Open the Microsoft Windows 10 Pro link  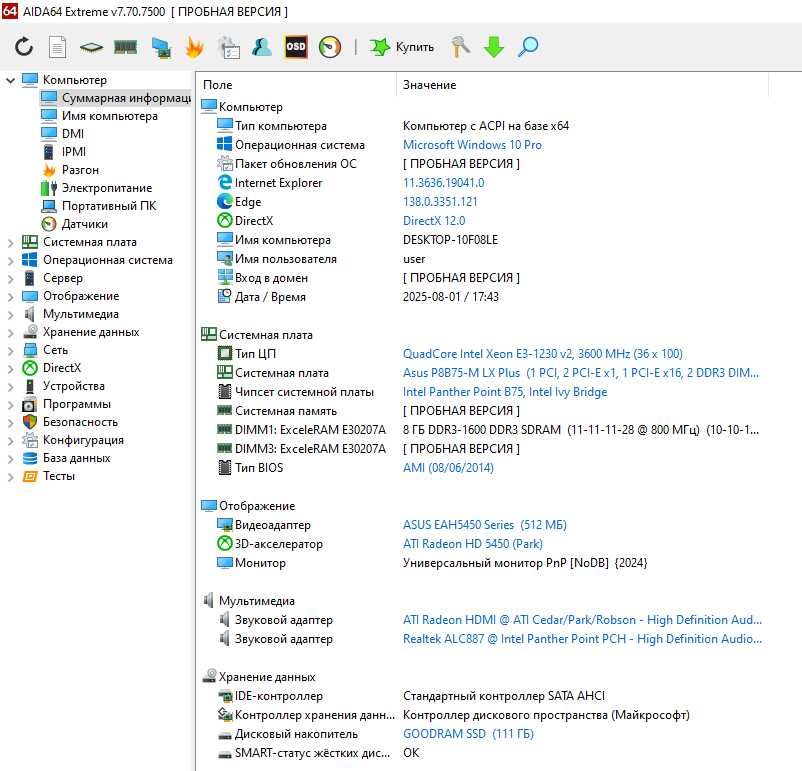coord(472,145)
